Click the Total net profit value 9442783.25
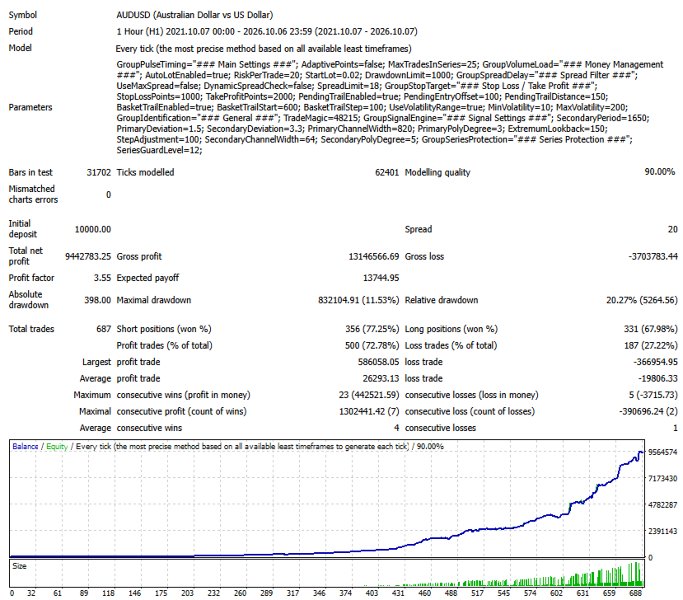683x600 pixels. pos(88,256)
